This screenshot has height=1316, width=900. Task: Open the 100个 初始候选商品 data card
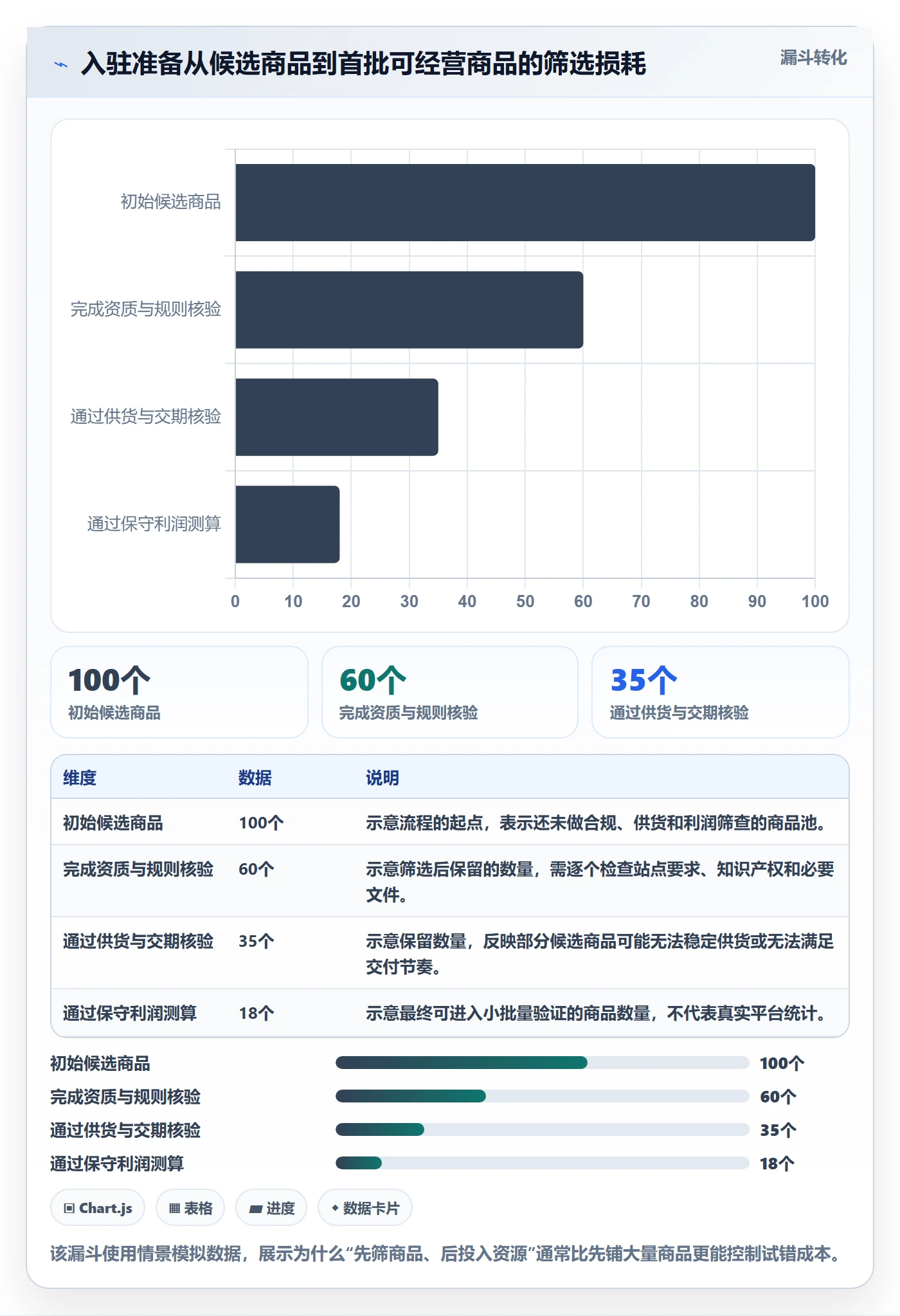[x=179, y=692]
